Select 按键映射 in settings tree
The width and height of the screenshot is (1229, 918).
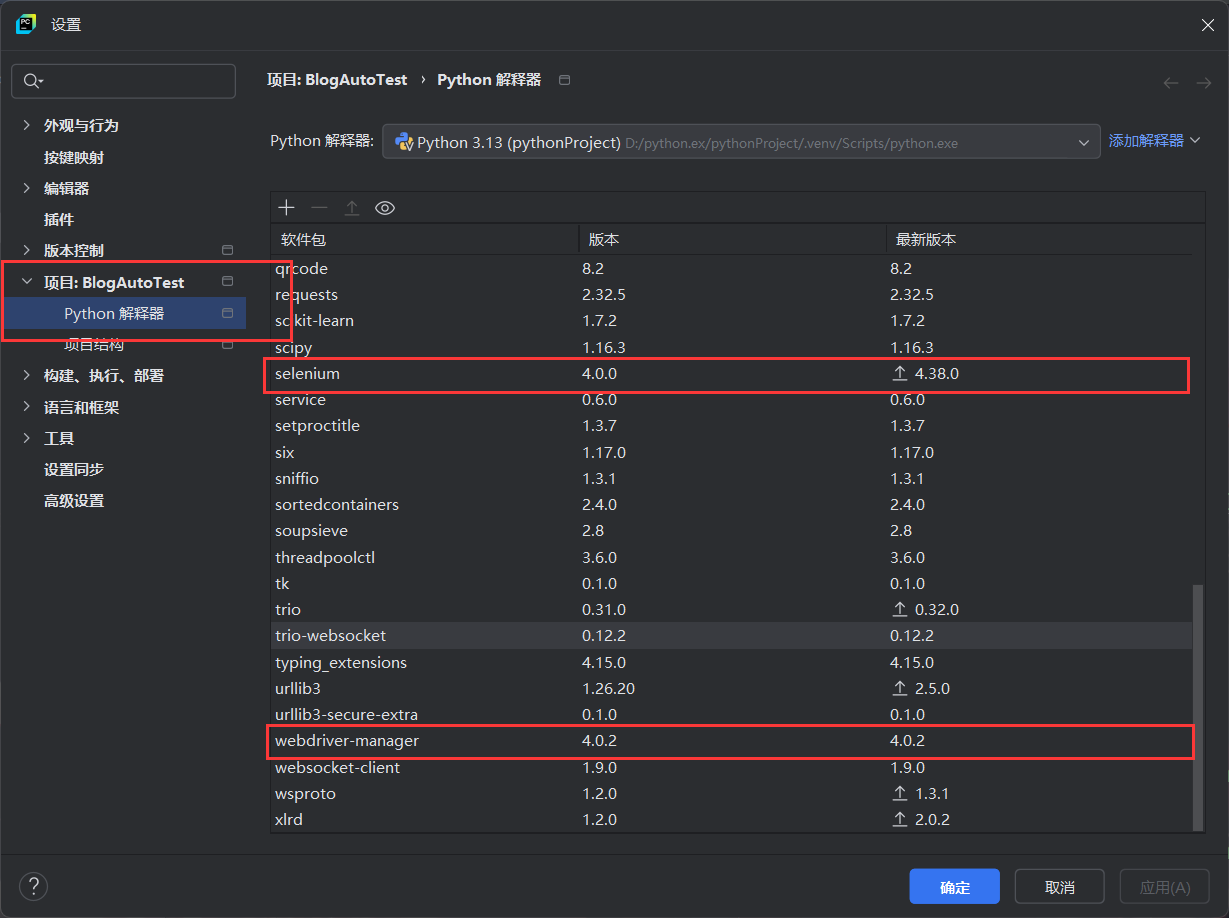point(74,157)
